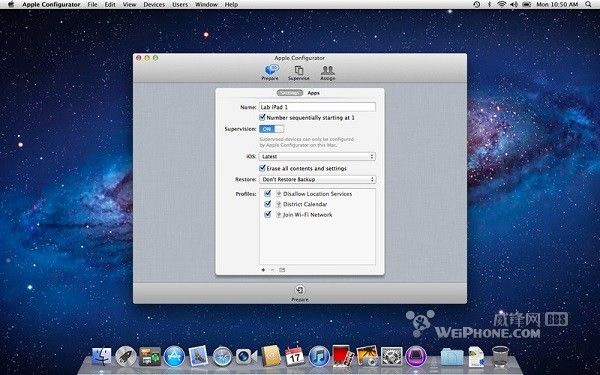Open the Help menu
Viewport: 600px width, 375px height.
pos(231,5)
